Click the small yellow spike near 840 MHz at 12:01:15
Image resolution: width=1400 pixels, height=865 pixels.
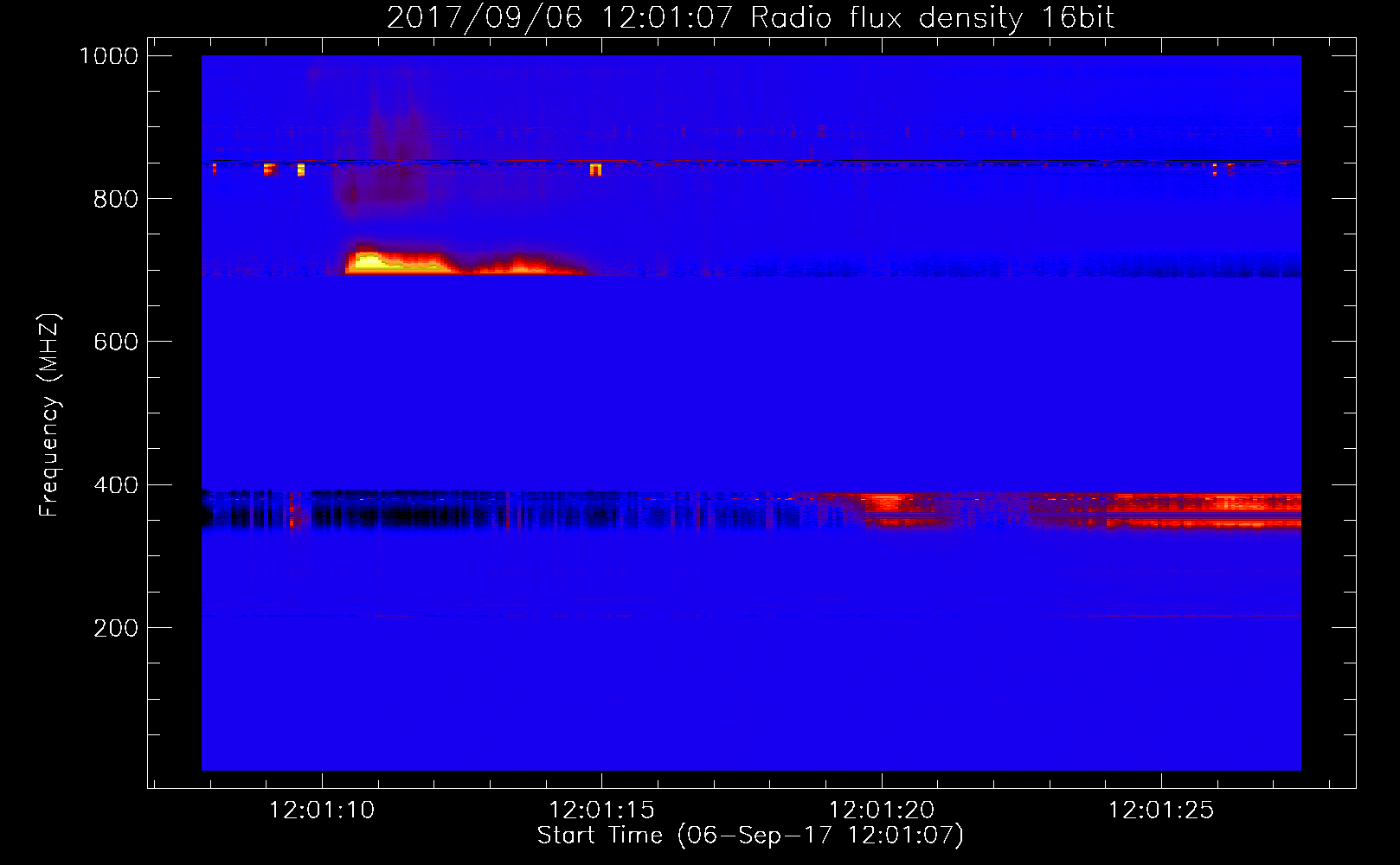point(595,170)
